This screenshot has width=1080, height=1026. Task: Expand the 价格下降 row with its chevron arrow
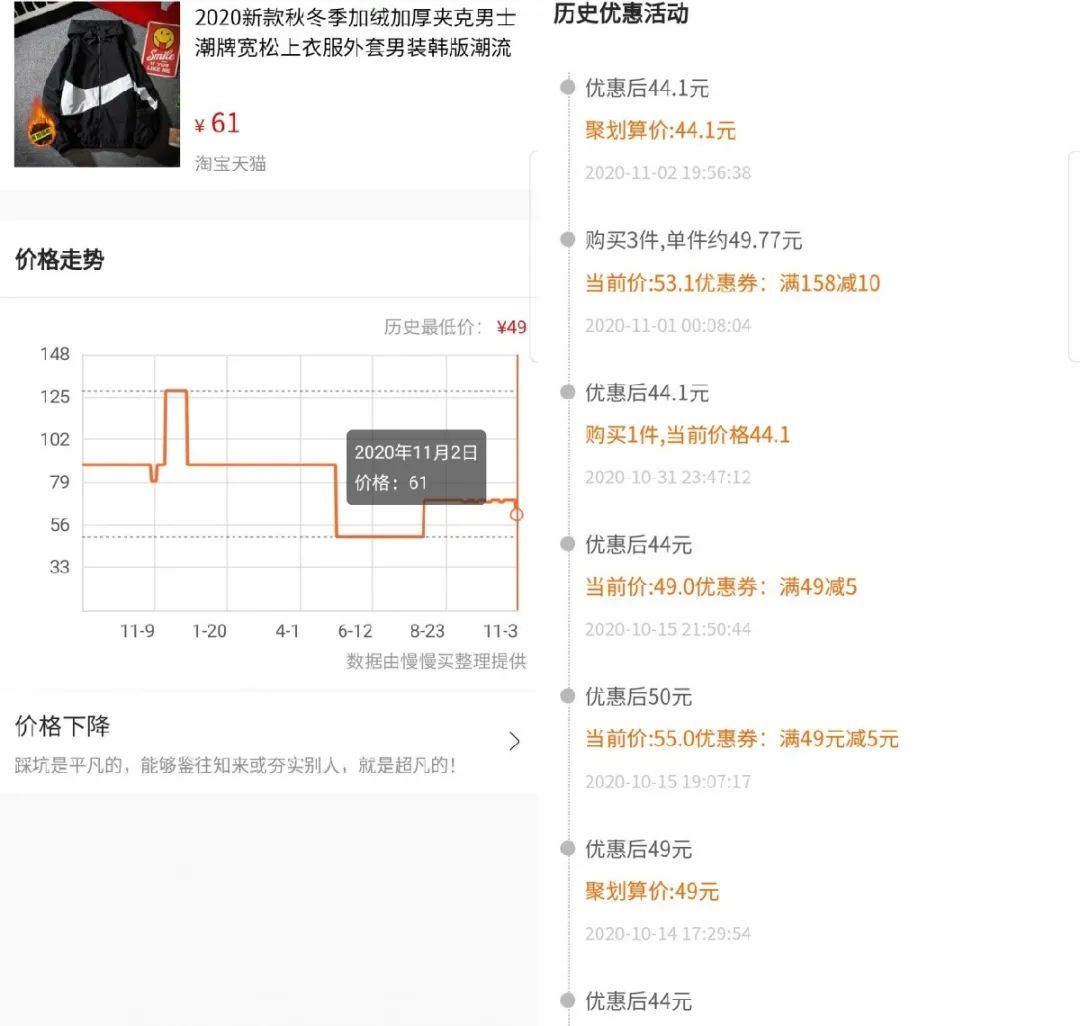click(514, 741)
